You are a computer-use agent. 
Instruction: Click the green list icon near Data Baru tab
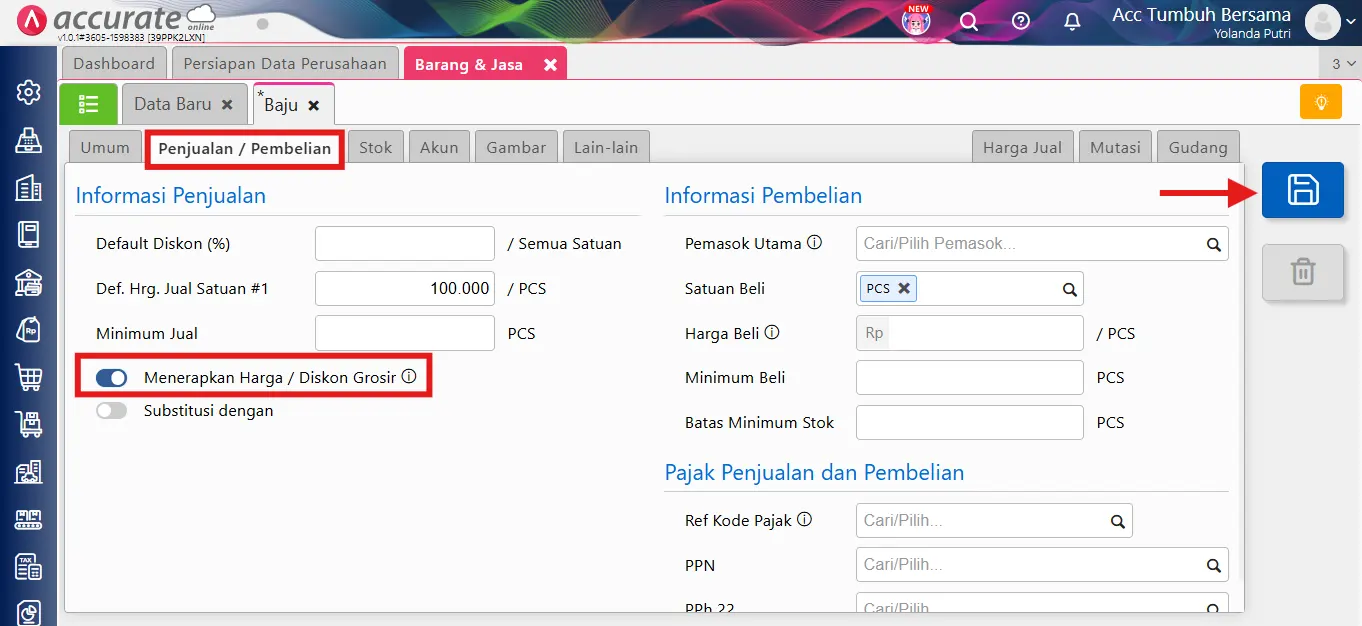point(88,103)
